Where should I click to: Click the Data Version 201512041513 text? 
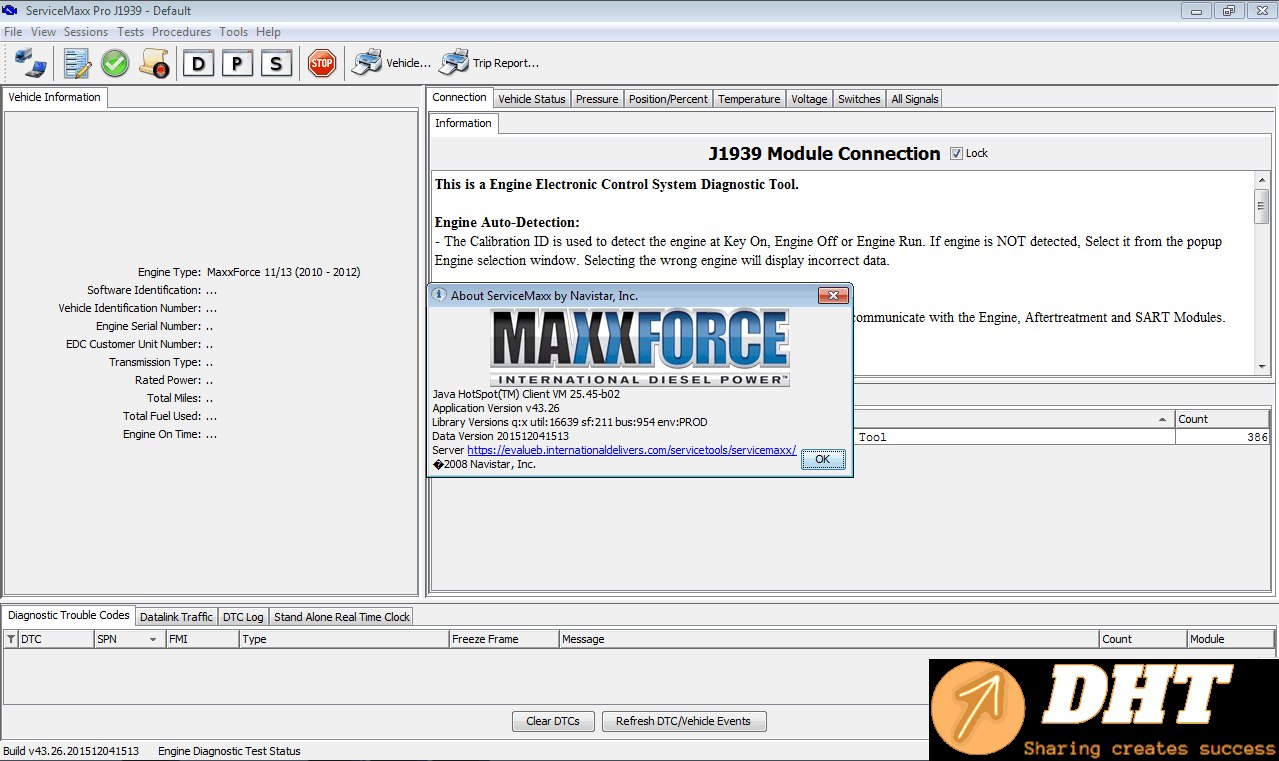(500, 436)
